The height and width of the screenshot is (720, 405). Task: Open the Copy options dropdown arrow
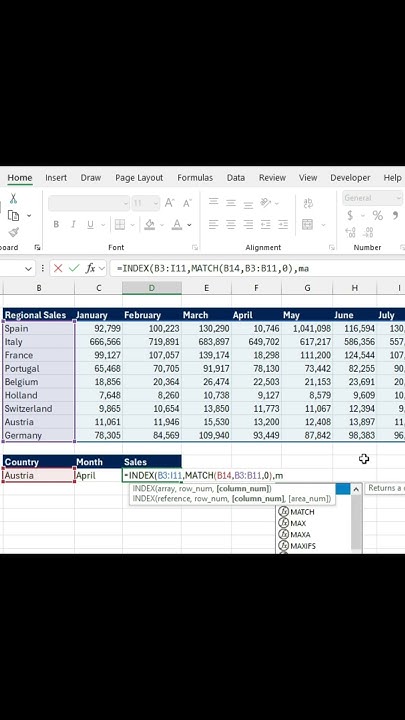pos(29,215)
